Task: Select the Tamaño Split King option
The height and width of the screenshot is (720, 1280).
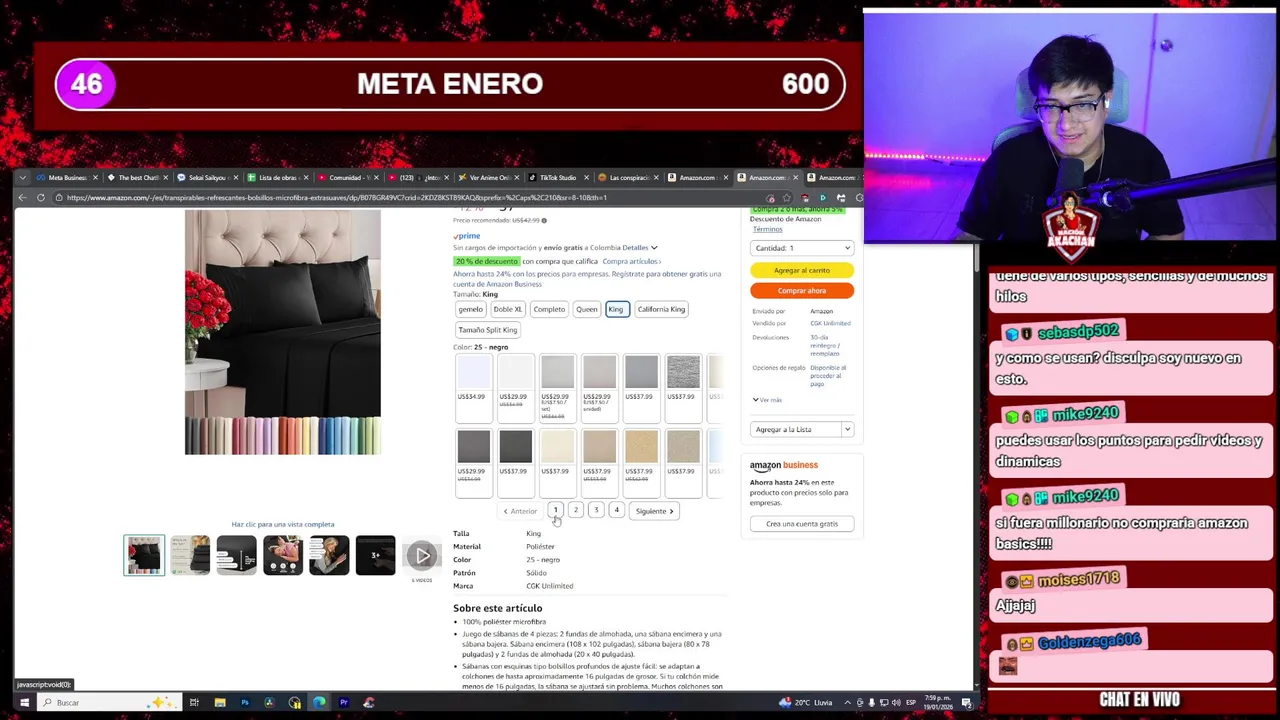Action: tap(488, 330)
